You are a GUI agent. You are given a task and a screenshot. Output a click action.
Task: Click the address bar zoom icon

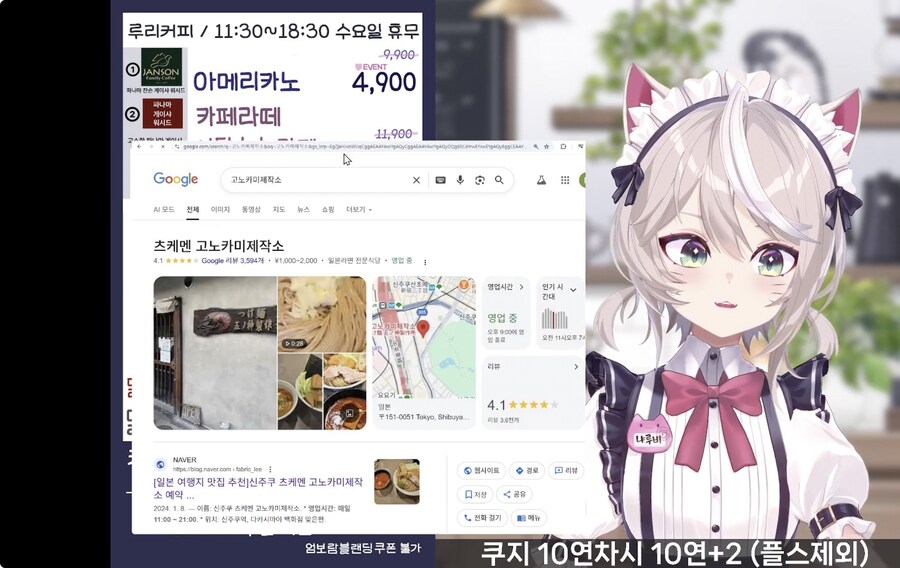536,147
